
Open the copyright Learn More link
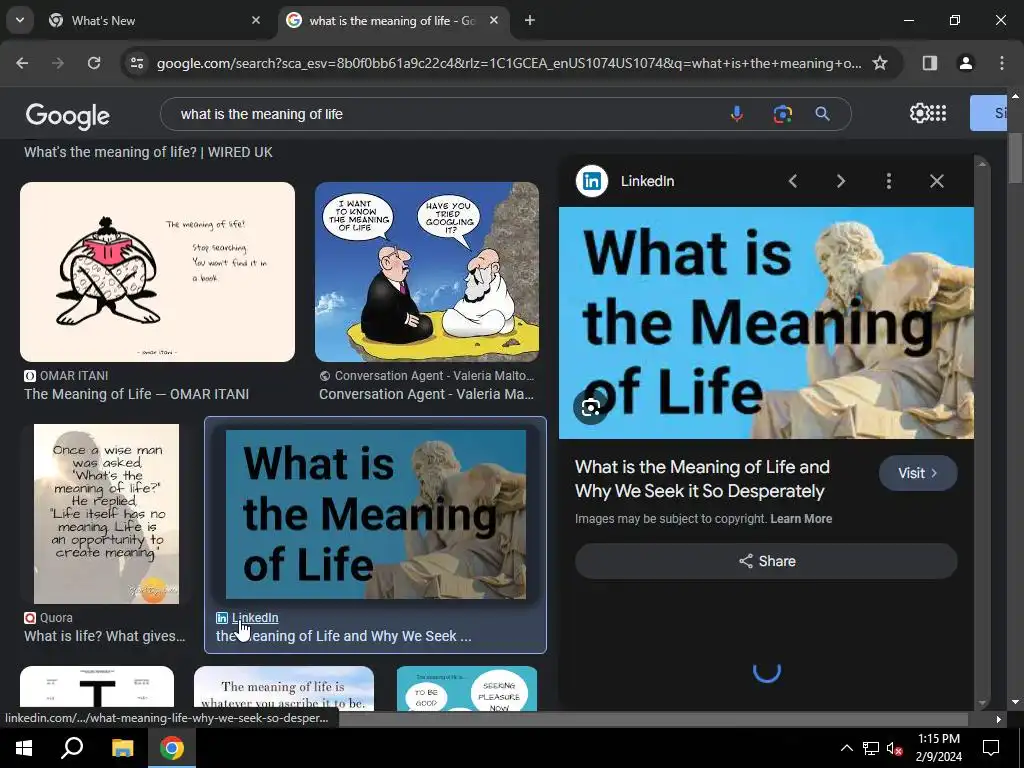[801, 519]
